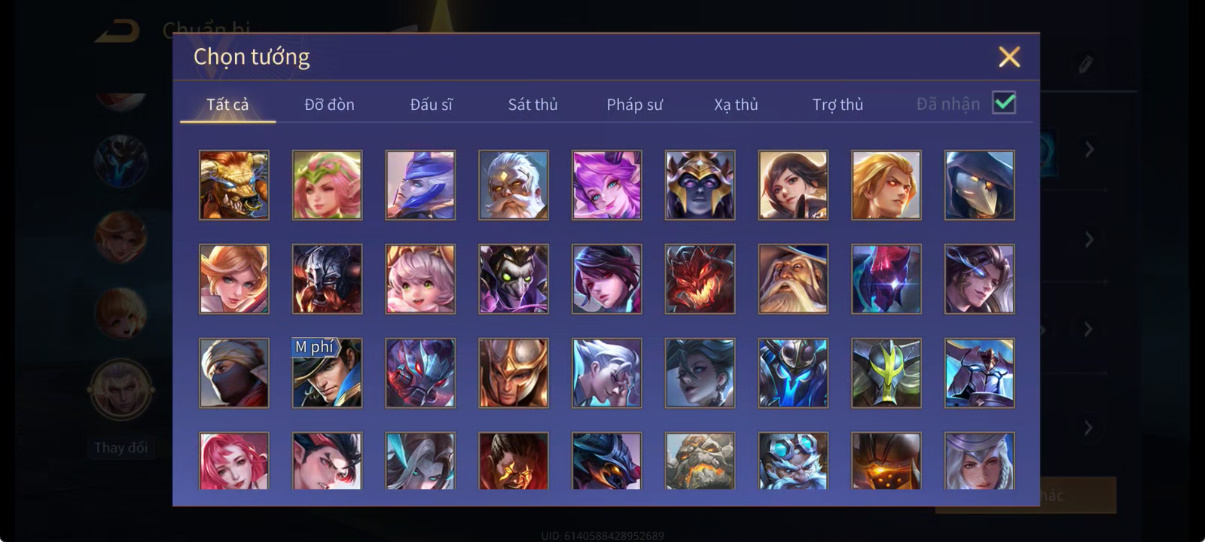Choose the golden-helmet warrior hero
Screen dimensions: 1205x542
[x=513, y=373]
